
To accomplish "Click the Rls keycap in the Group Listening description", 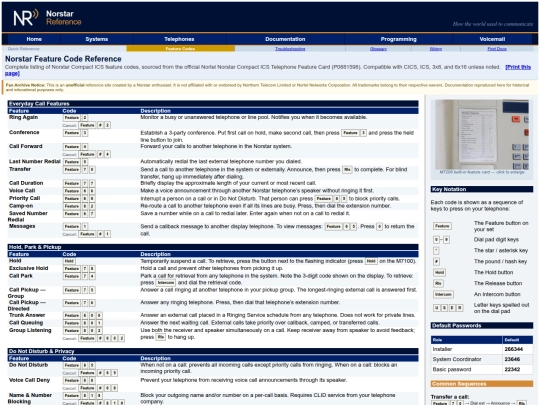I will pyautogui.click(x=160, y=337).
